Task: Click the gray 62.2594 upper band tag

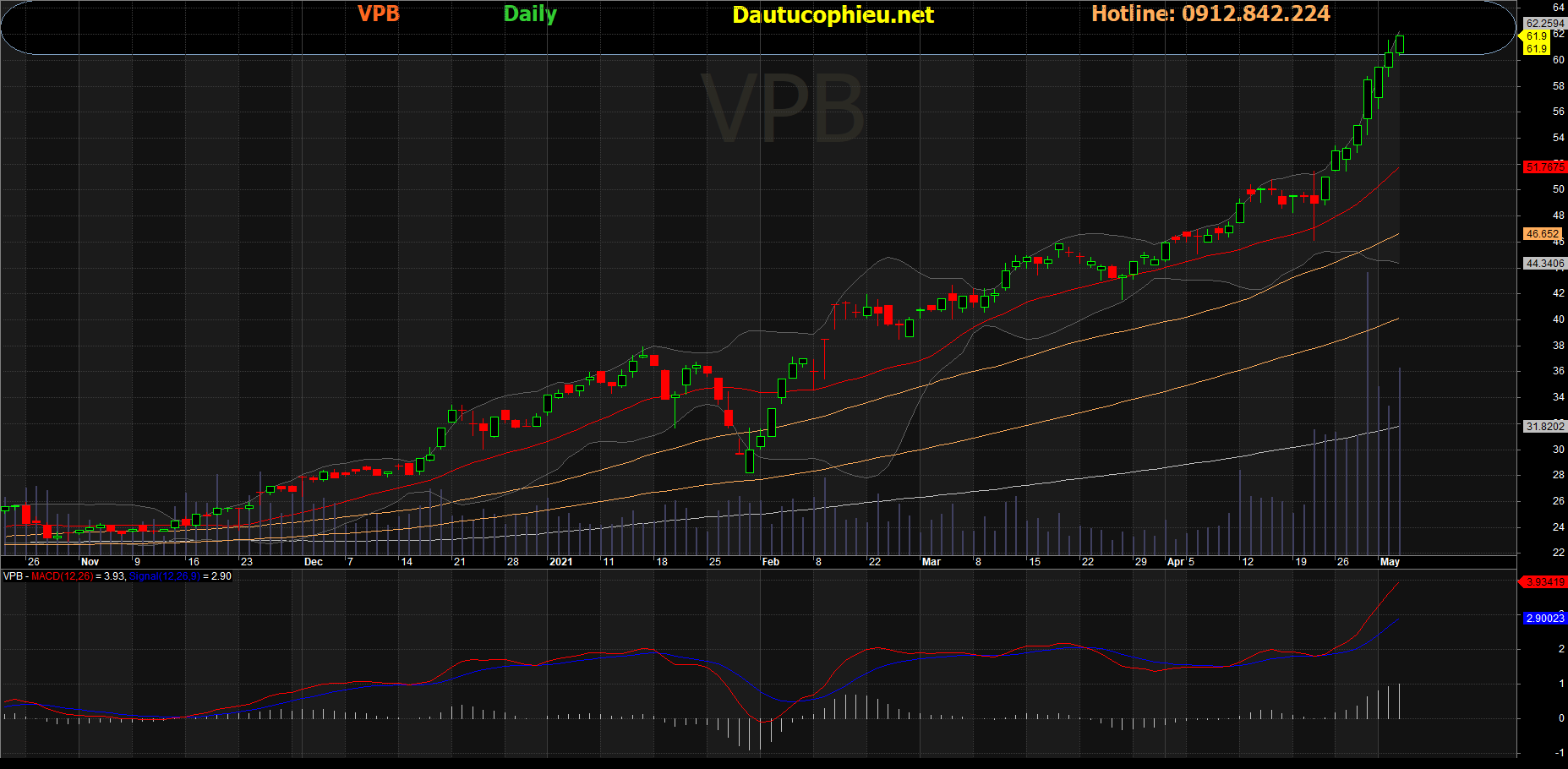Action: [1544, 24]
